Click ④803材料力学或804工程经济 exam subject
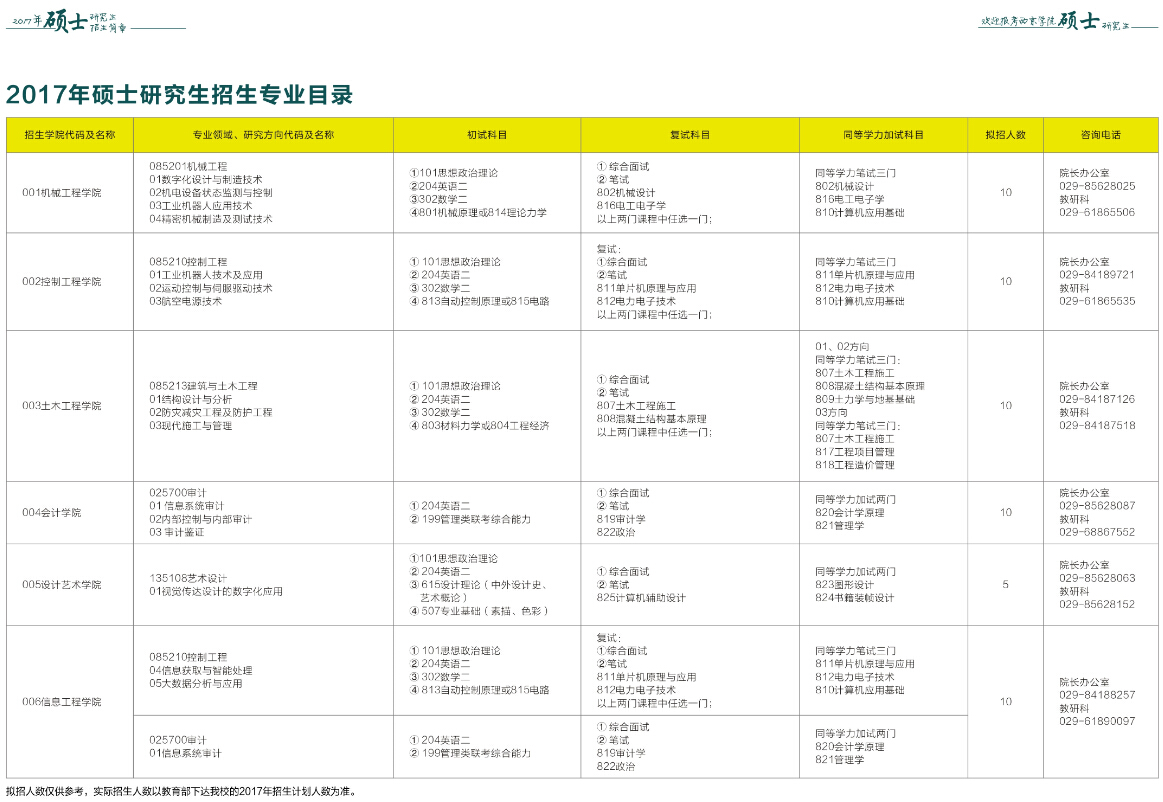The width and height of the screenshot is (1163, 802). (479, 426)
